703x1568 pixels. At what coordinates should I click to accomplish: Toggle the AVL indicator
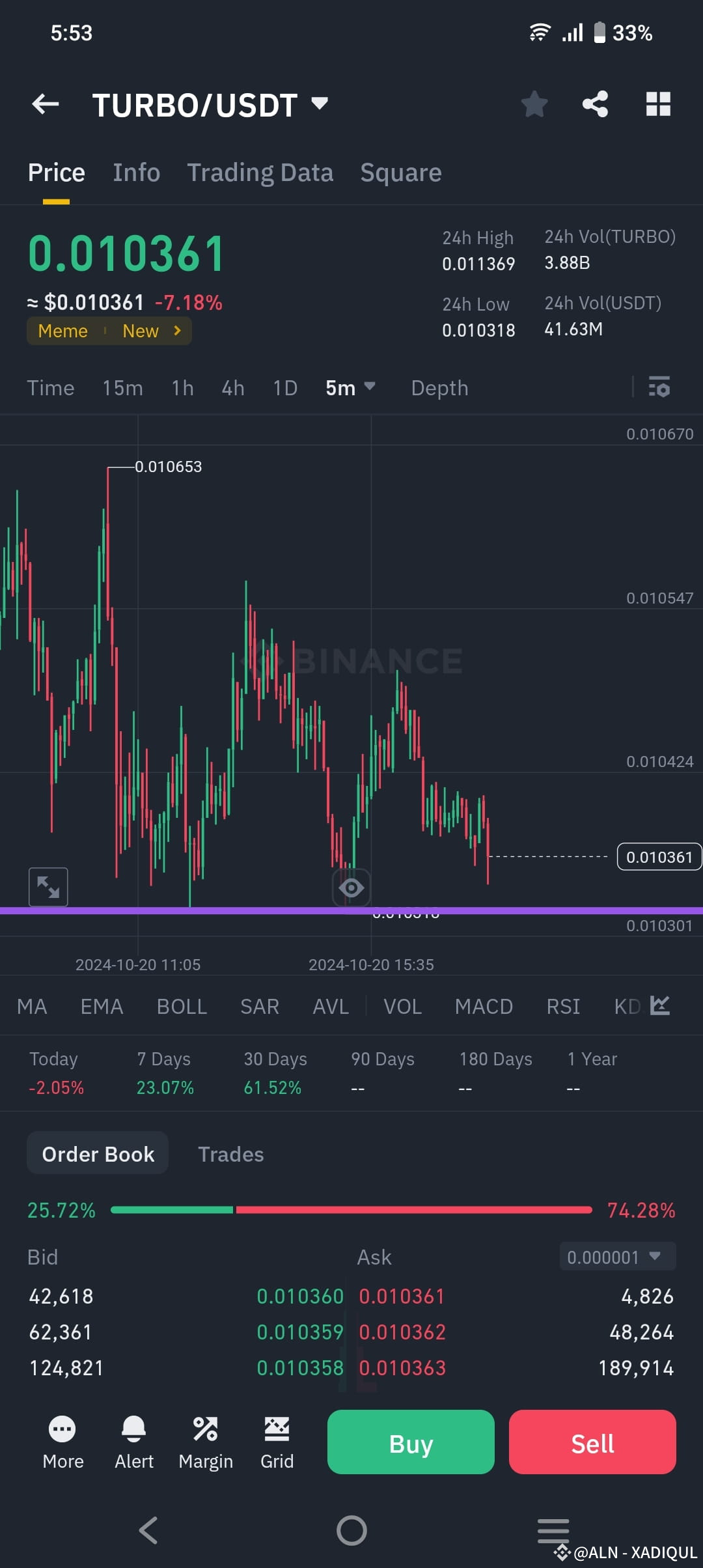tap(331, 1007)
